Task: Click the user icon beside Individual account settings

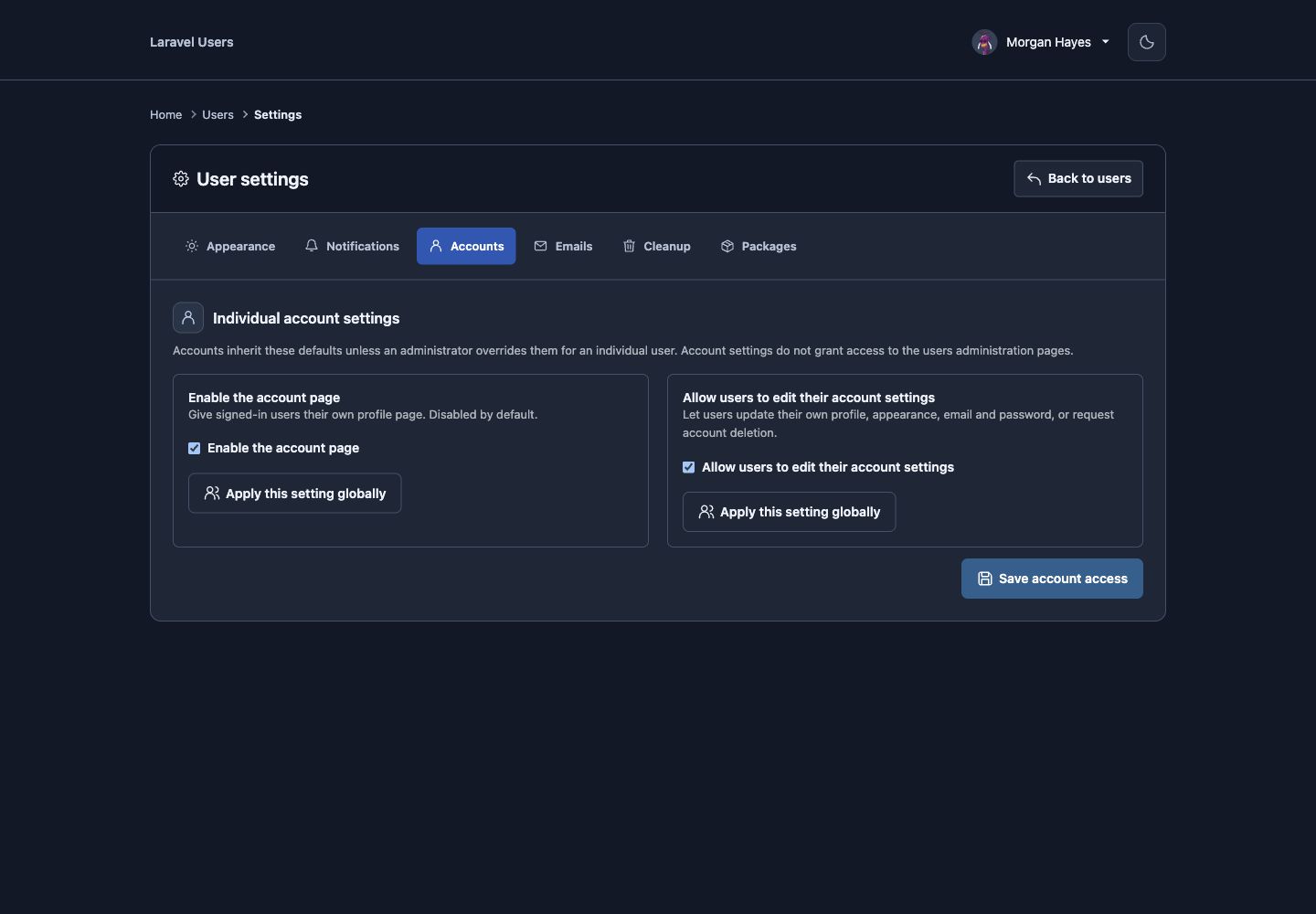Action: click(188, 318)
